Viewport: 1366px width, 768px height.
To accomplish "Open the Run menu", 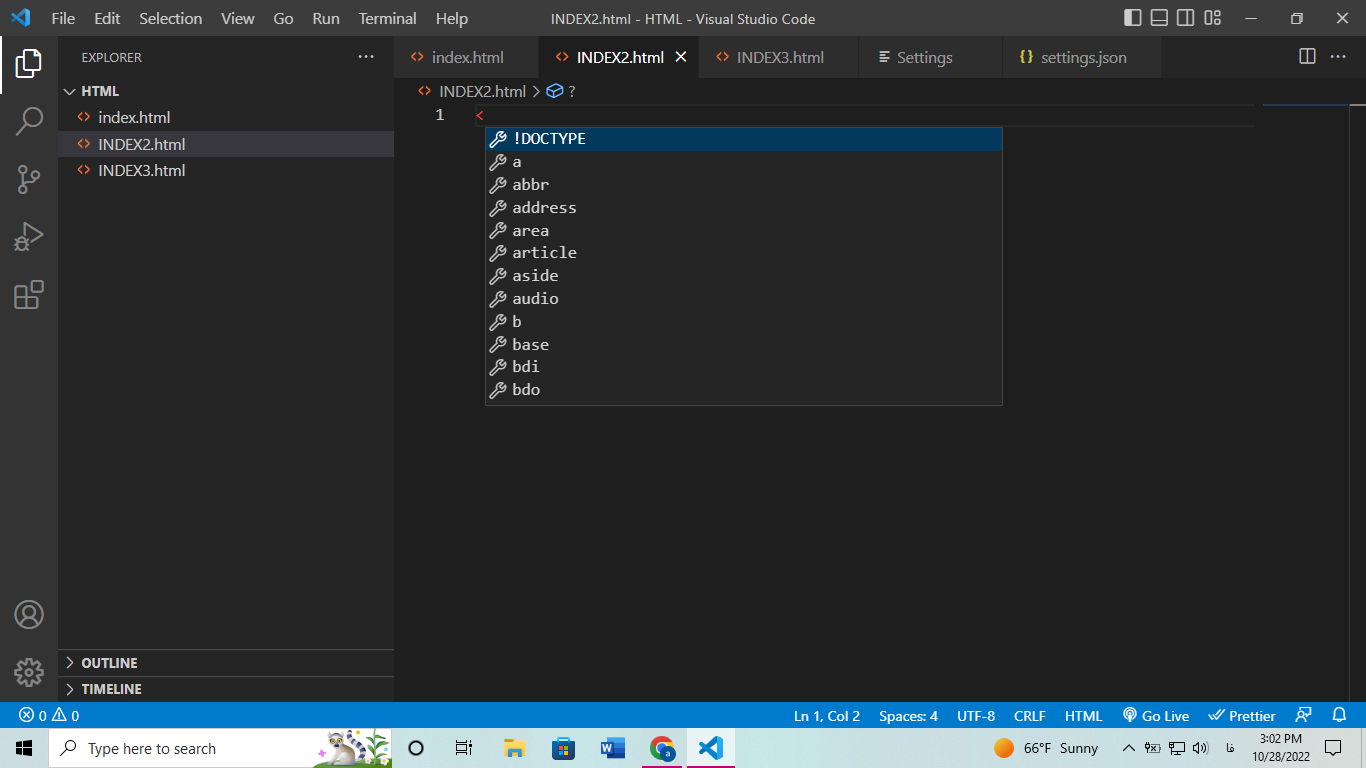I will click(x=326, y=19).
